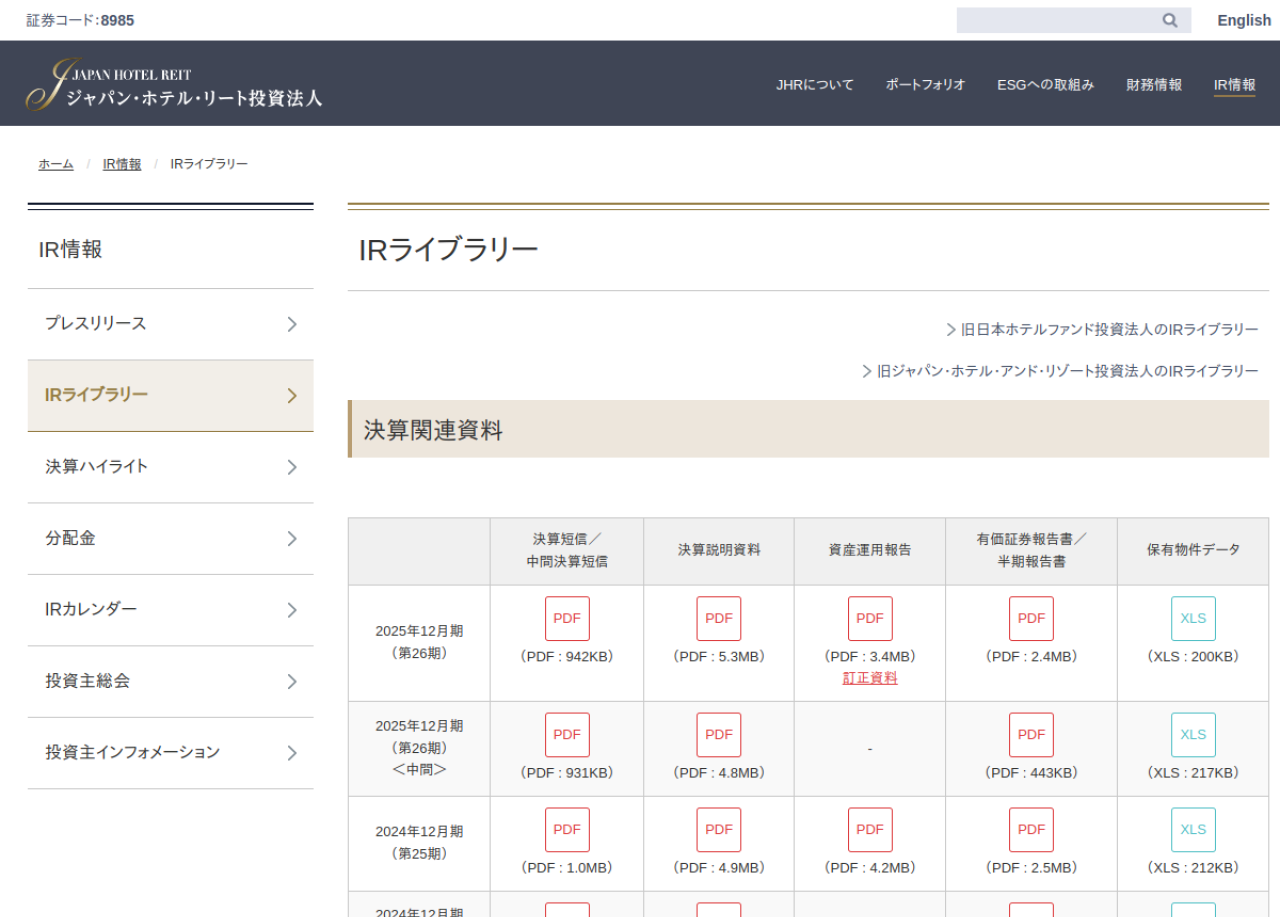This screenshot has height=917, width=1280.
Task: Switch site language to English
Action: [1244, 20]
